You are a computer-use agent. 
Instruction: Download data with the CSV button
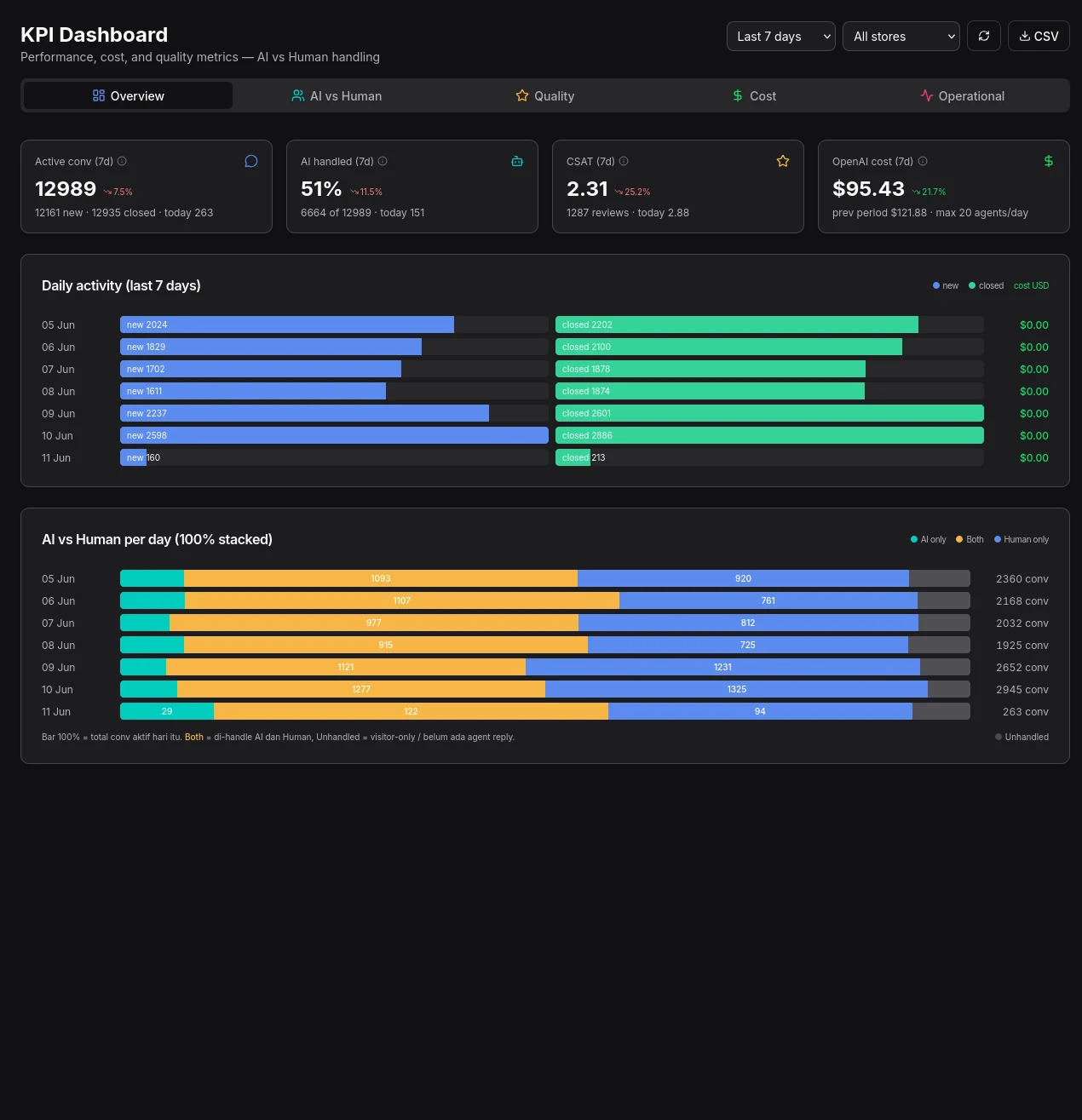point(1039,37)
